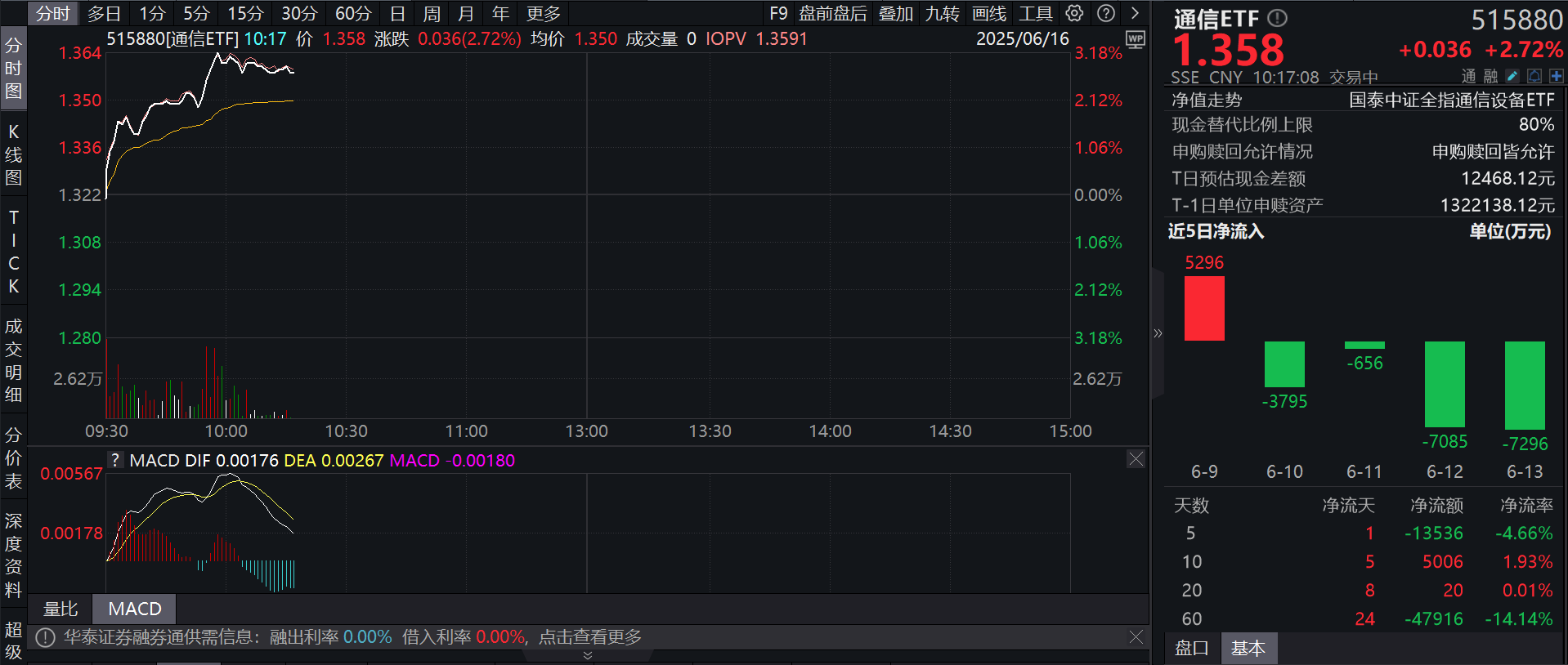Switch to 多日 multi-day tab

pos(104,13)
